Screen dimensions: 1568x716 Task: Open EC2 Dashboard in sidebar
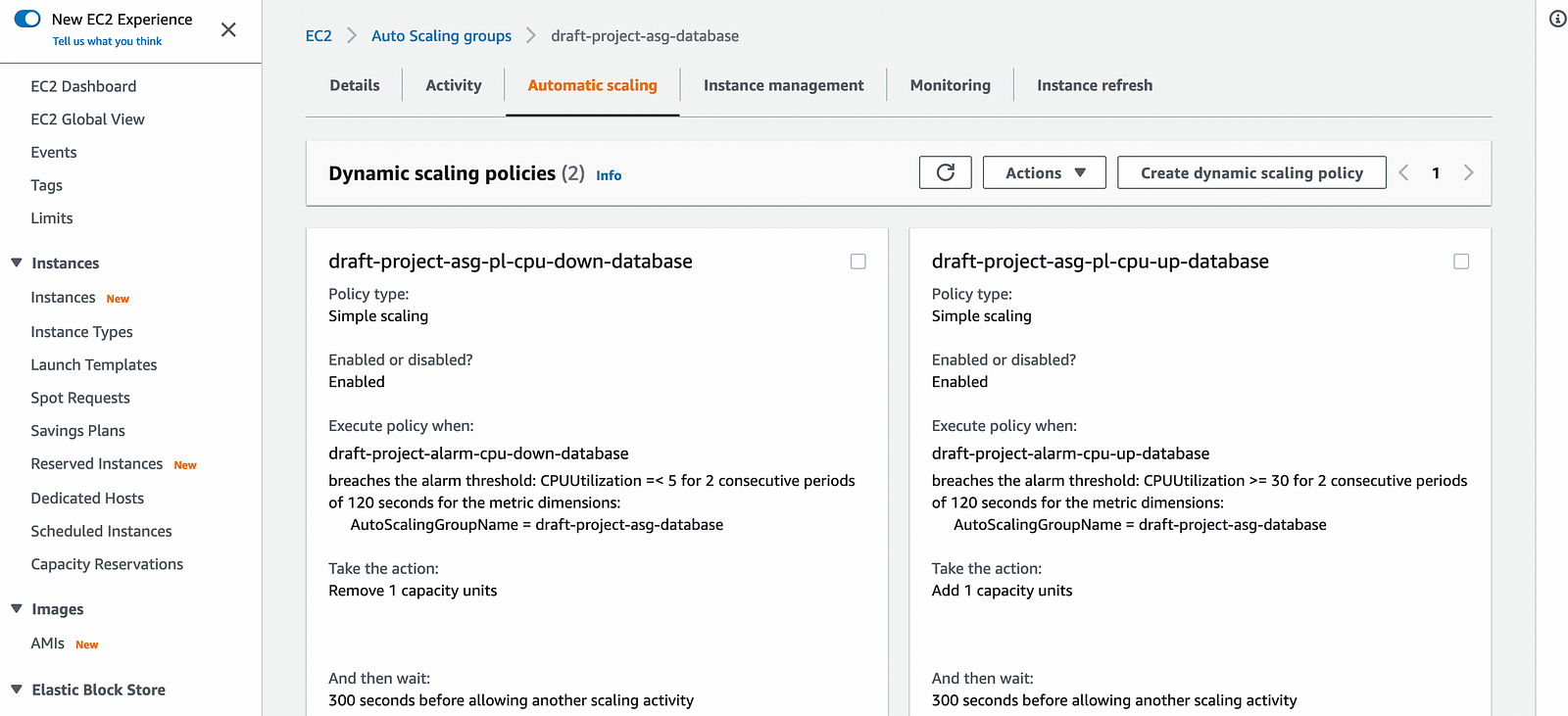(x=83, y=86)
